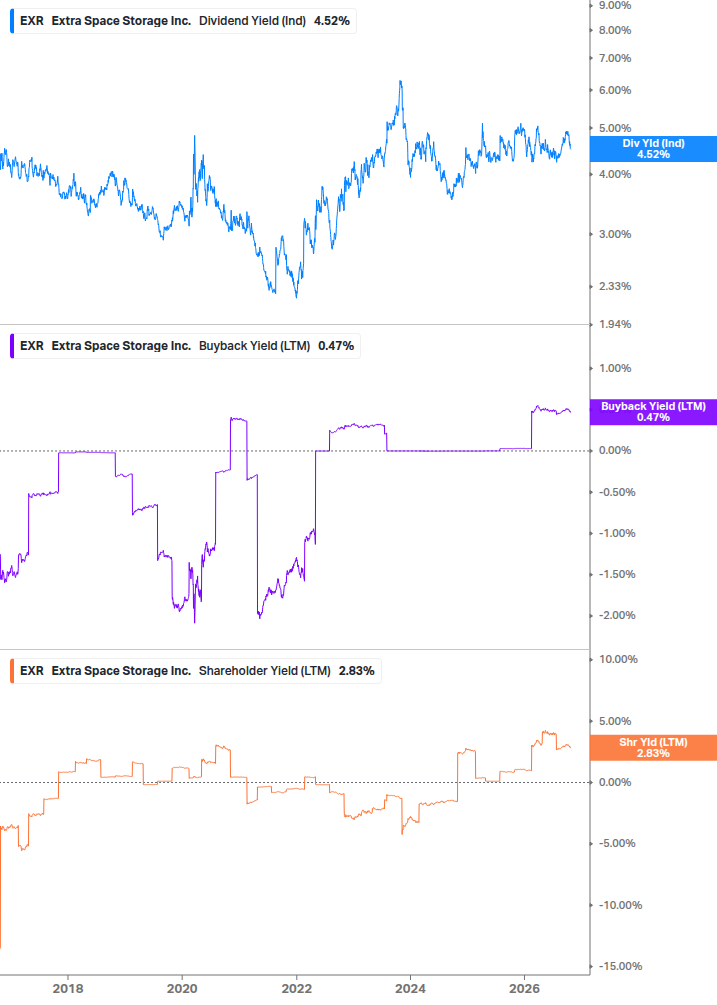Click the 2024 label on the time axis
This screenshot has width=717, height=1005.
[410, 988]
